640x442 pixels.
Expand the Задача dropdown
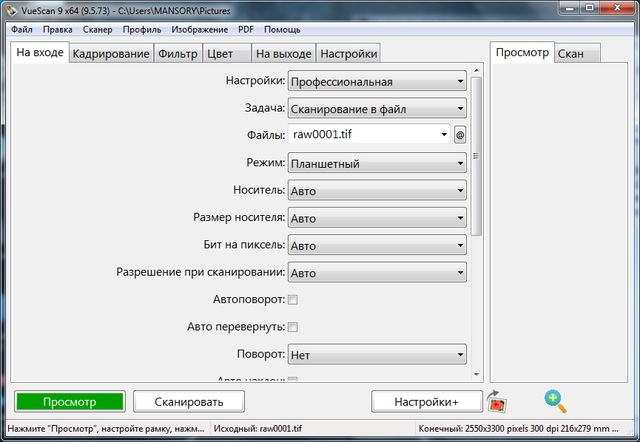pyautogui.click(x=377, y=109)
